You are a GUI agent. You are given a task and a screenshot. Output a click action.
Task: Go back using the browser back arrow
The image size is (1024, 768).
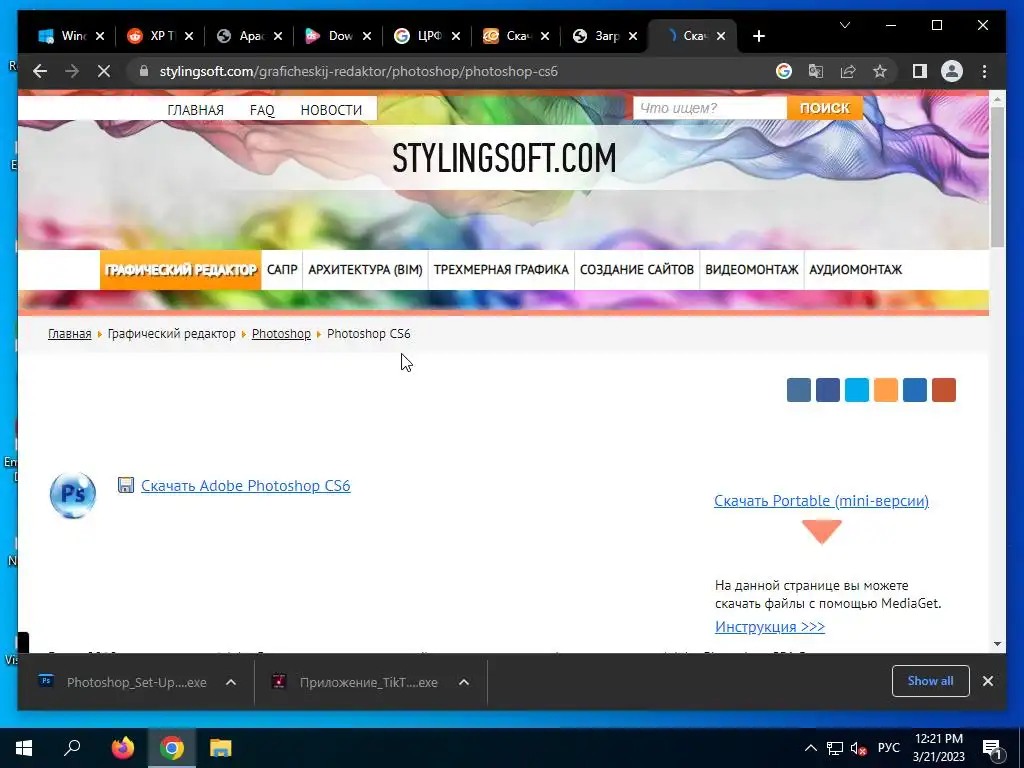coord(40,71)
